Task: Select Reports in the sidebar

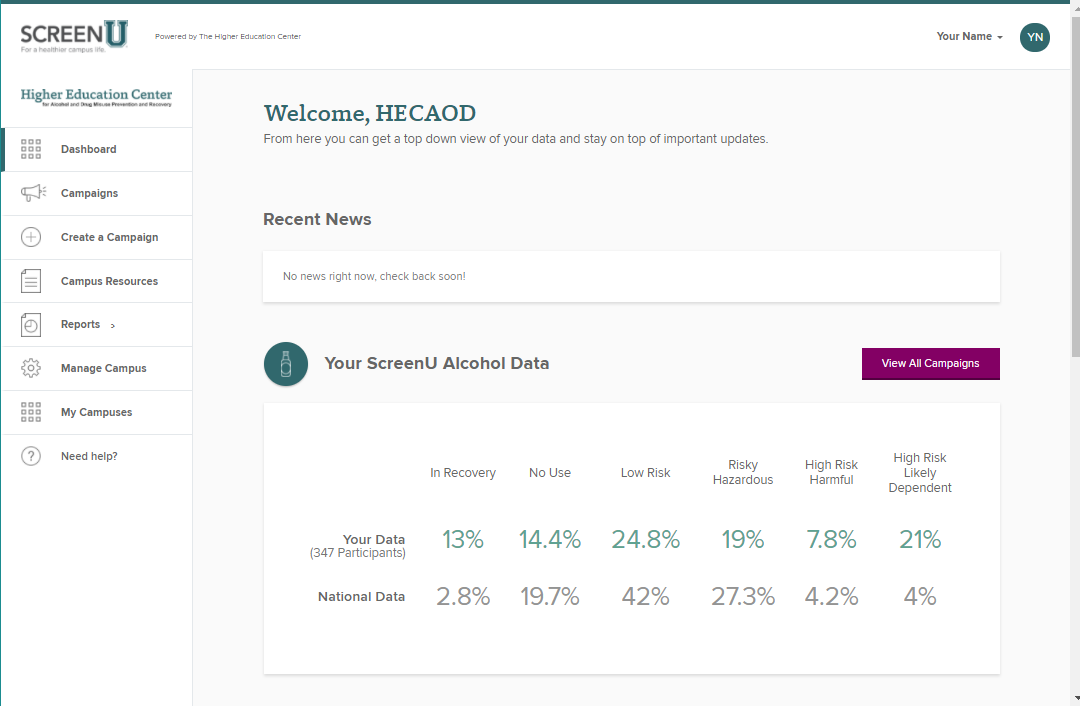Action: point(97,324)
